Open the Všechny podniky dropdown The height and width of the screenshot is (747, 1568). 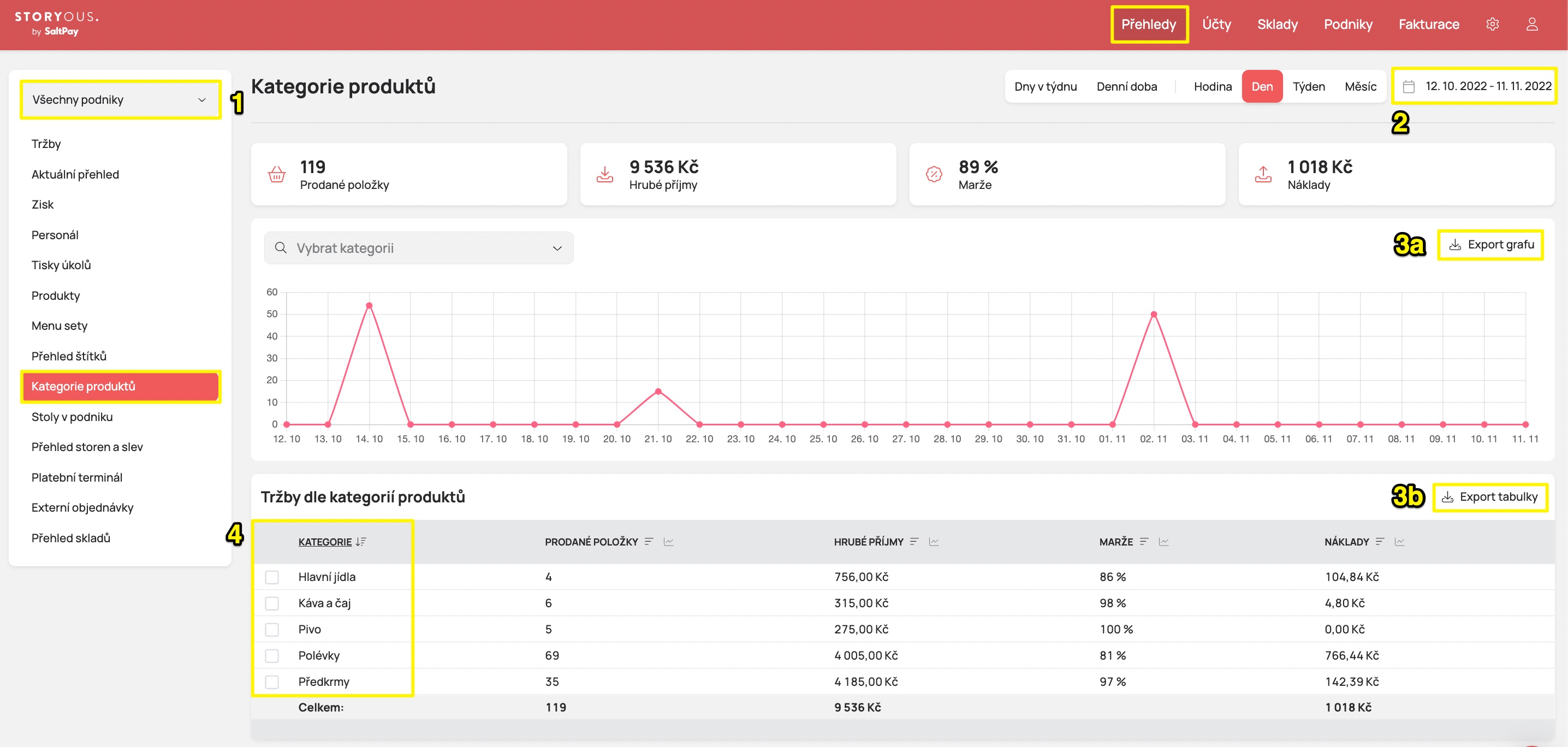click(x=120, y=99)
